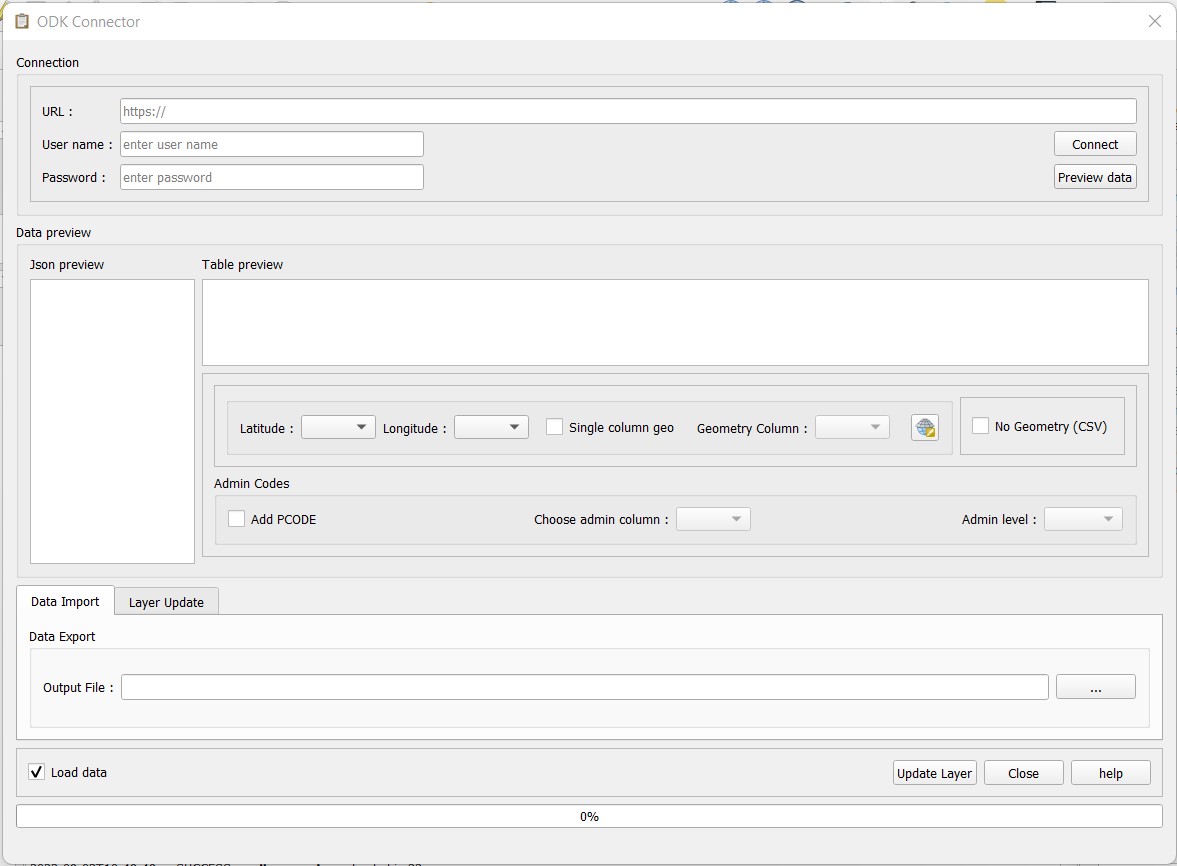Image resolution: width=1177 pixels, height=866 pixels.
Task: Open the Latitude column dropdown
Action: coord(338,427)
